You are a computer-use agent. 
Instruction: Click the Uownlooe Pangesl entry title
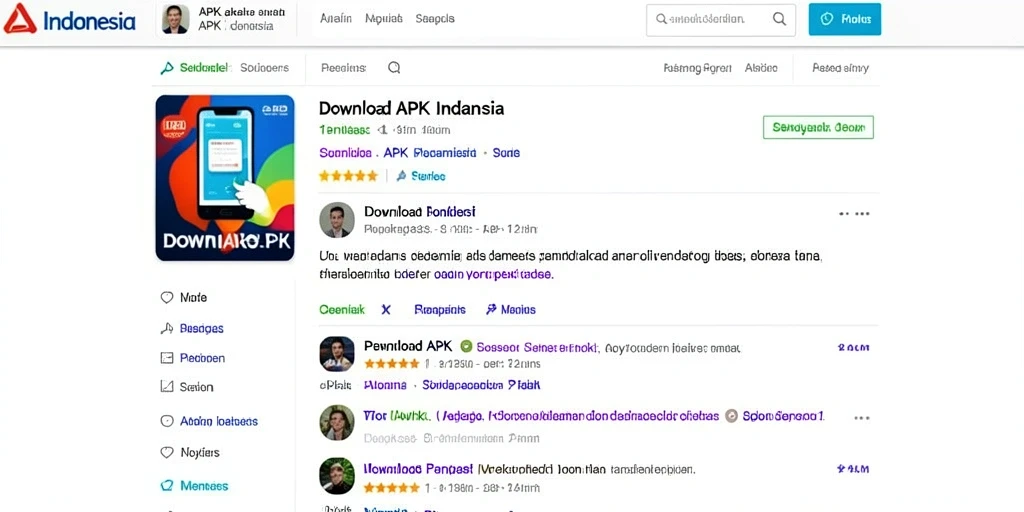pyautogui.click(x=418, y=468)
